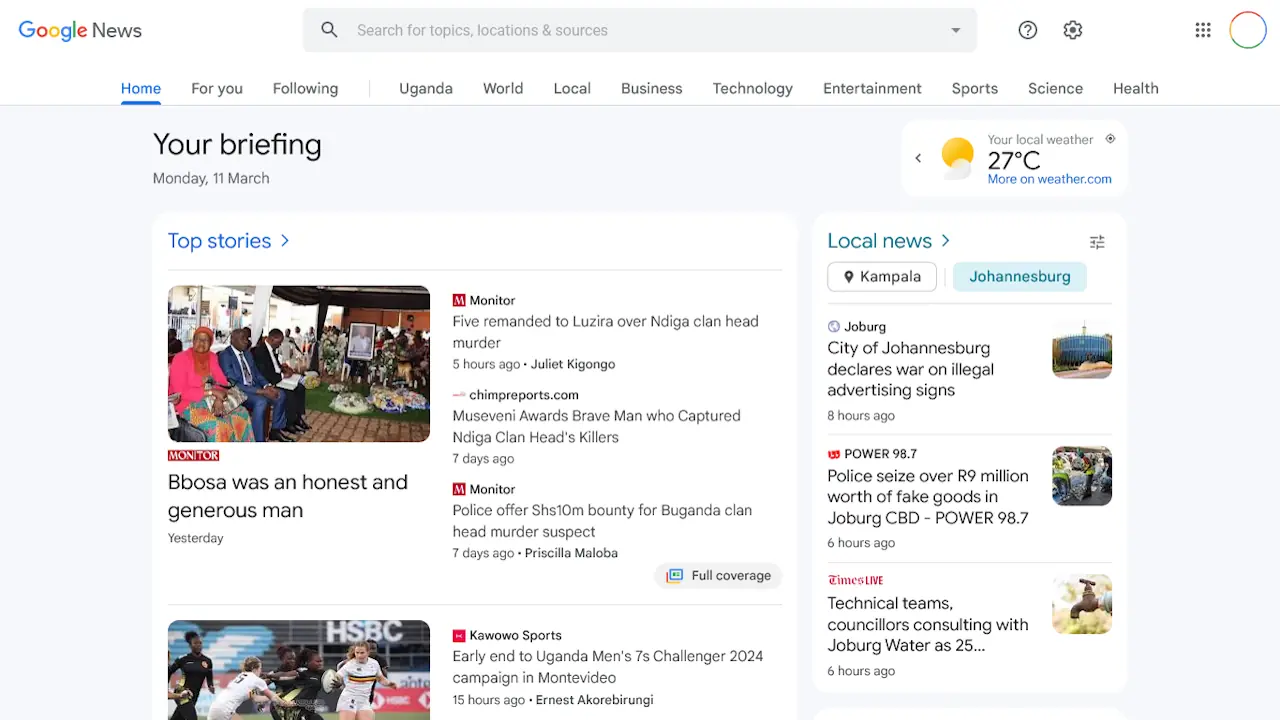Screen dimensions: 1280x720
Task: Click the chimpreports.com source icon
Action: [x=459, y=395]
